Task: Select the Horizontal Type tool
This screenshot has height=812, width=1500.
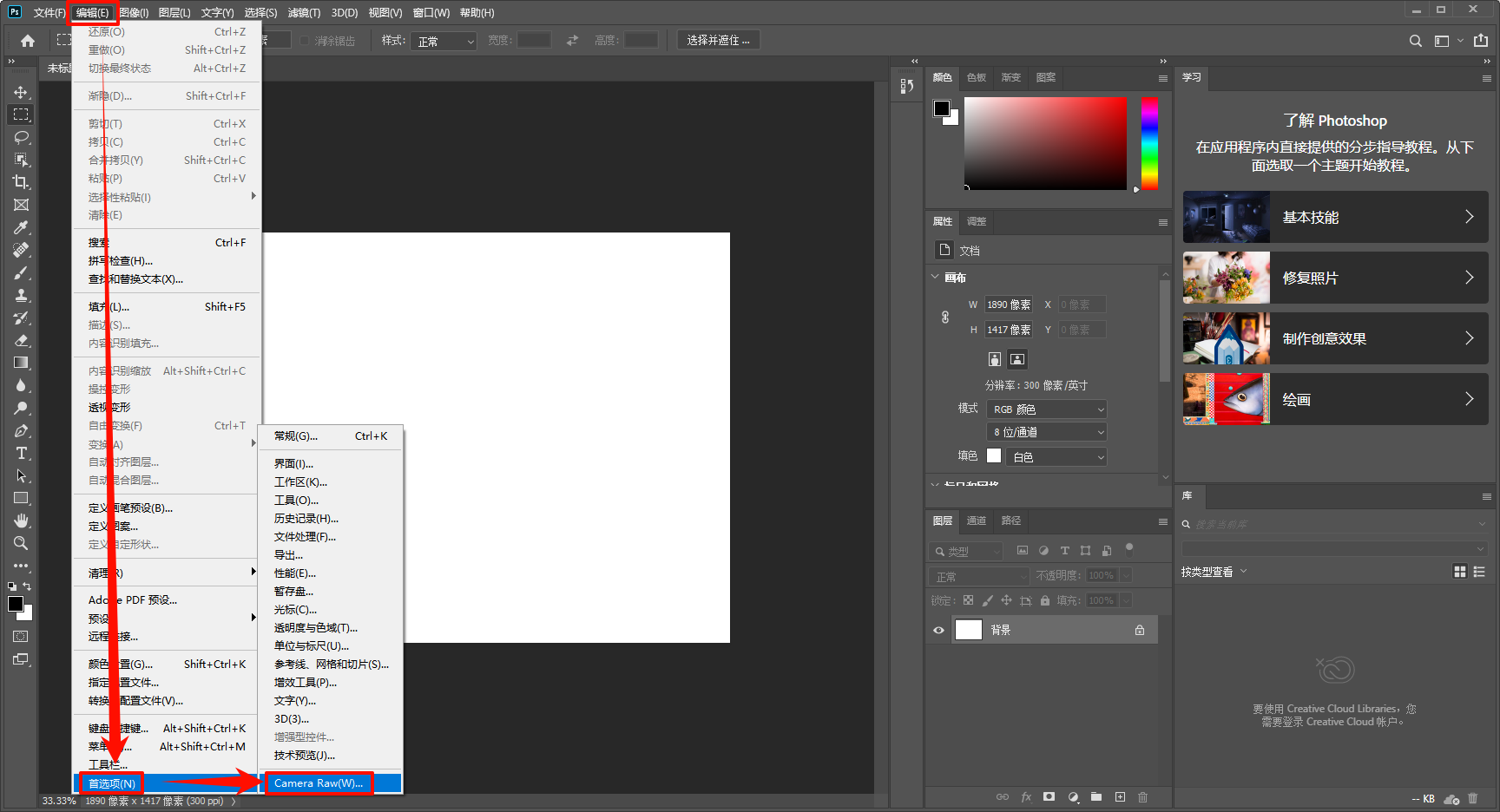Action: pos(21,453)
